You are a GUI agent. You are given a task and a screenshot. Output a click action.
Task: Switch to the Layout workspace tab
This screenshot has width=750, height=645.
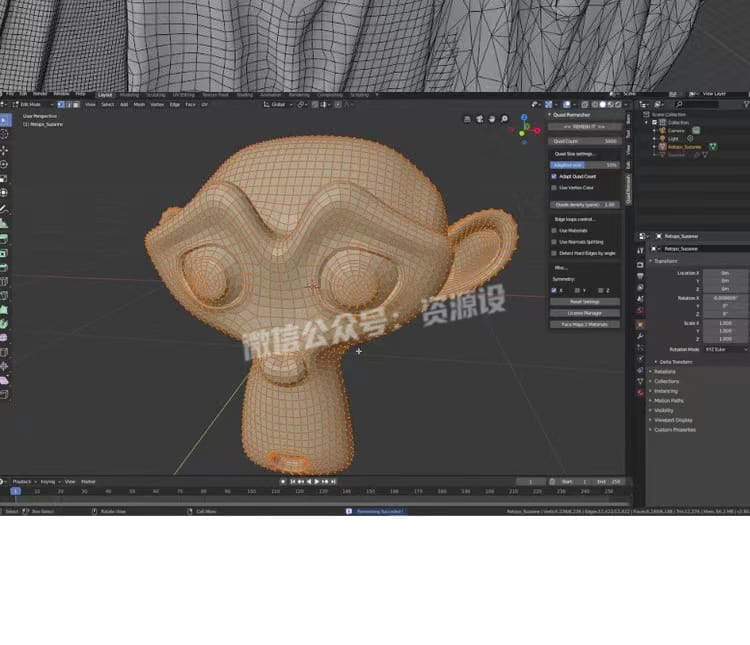coord(105,95)
